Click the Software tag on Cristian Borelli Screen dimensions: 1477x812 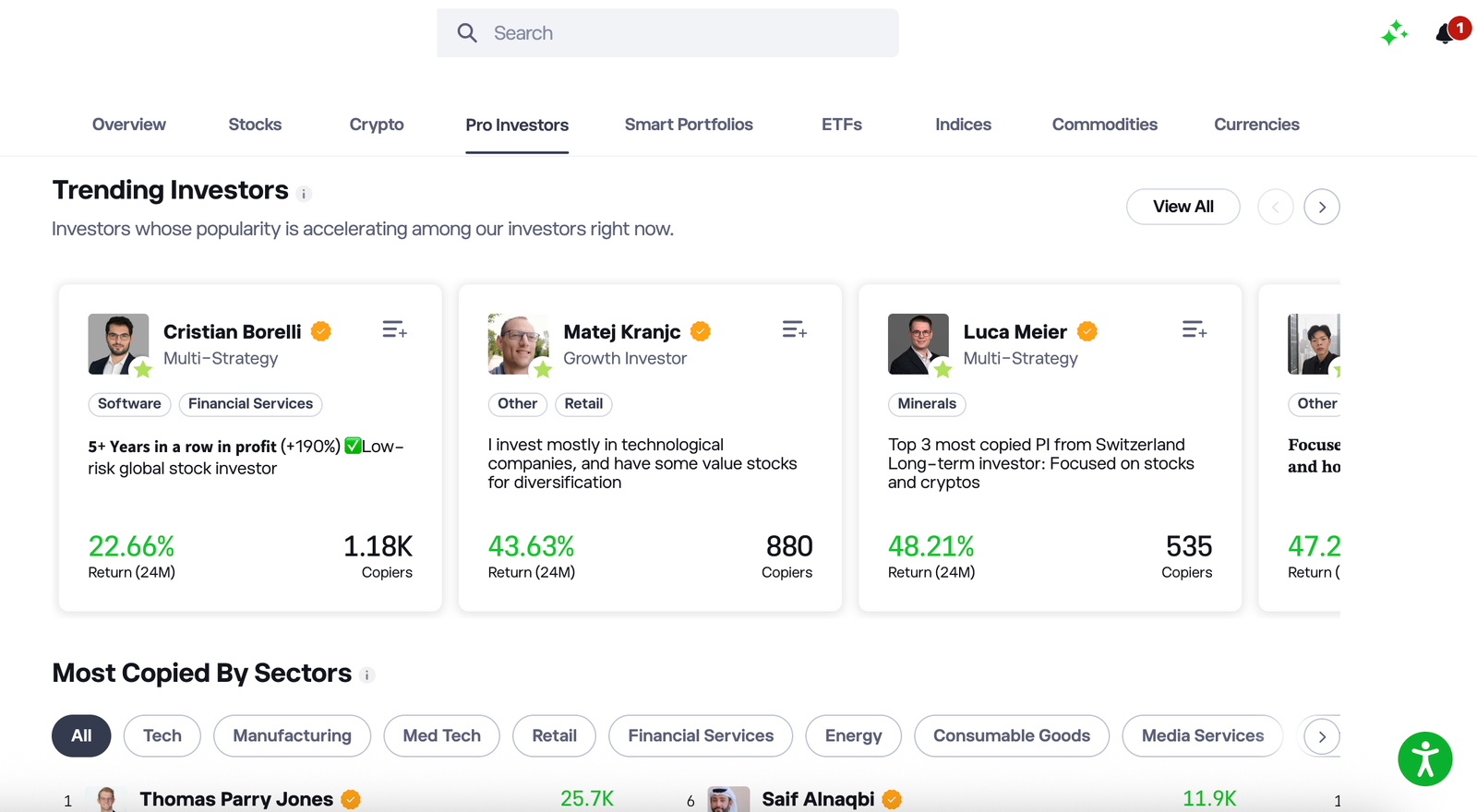(129, 404)
